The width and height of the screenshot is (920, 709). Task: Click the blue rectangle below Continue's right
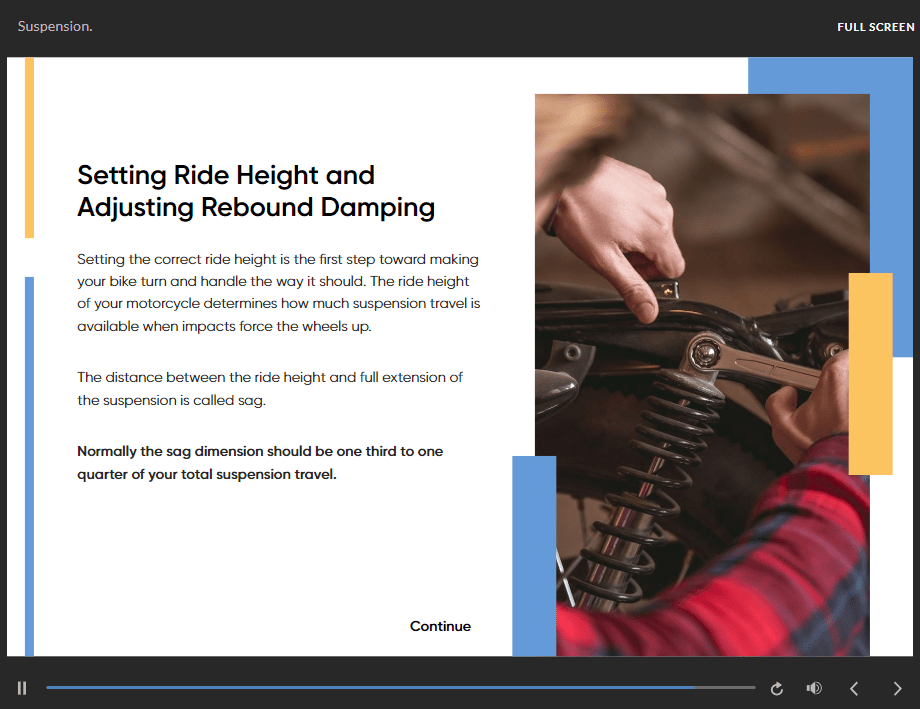coord(534,556)
